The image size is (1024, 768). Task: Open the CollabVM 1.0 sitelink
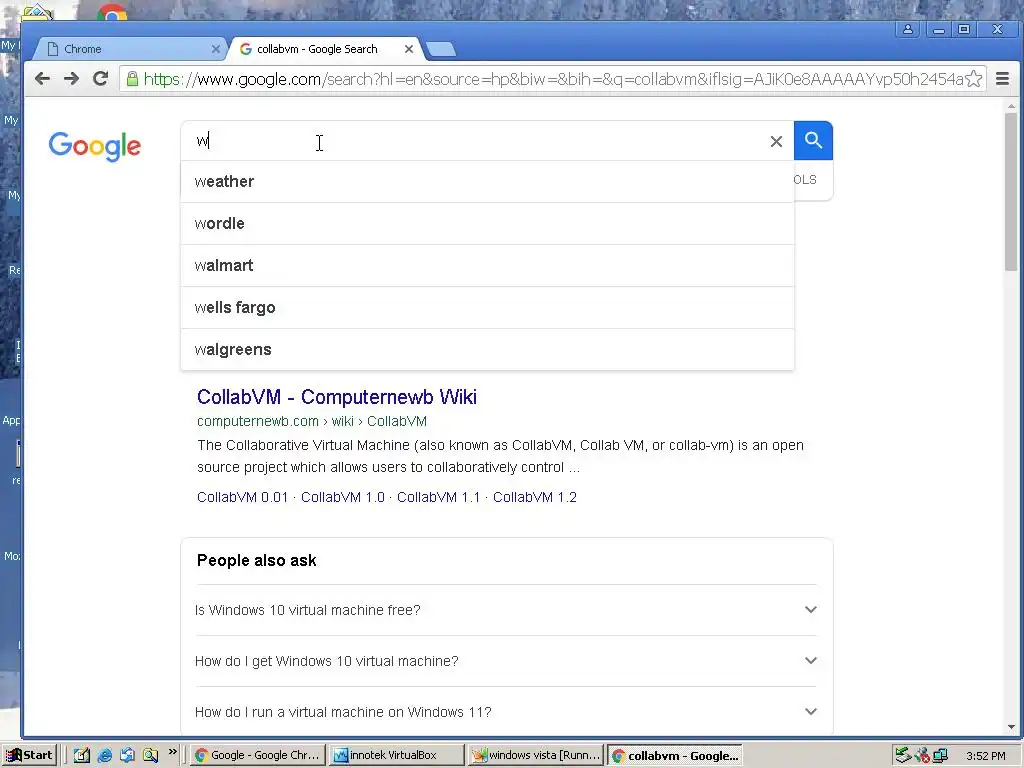point(343,497)
